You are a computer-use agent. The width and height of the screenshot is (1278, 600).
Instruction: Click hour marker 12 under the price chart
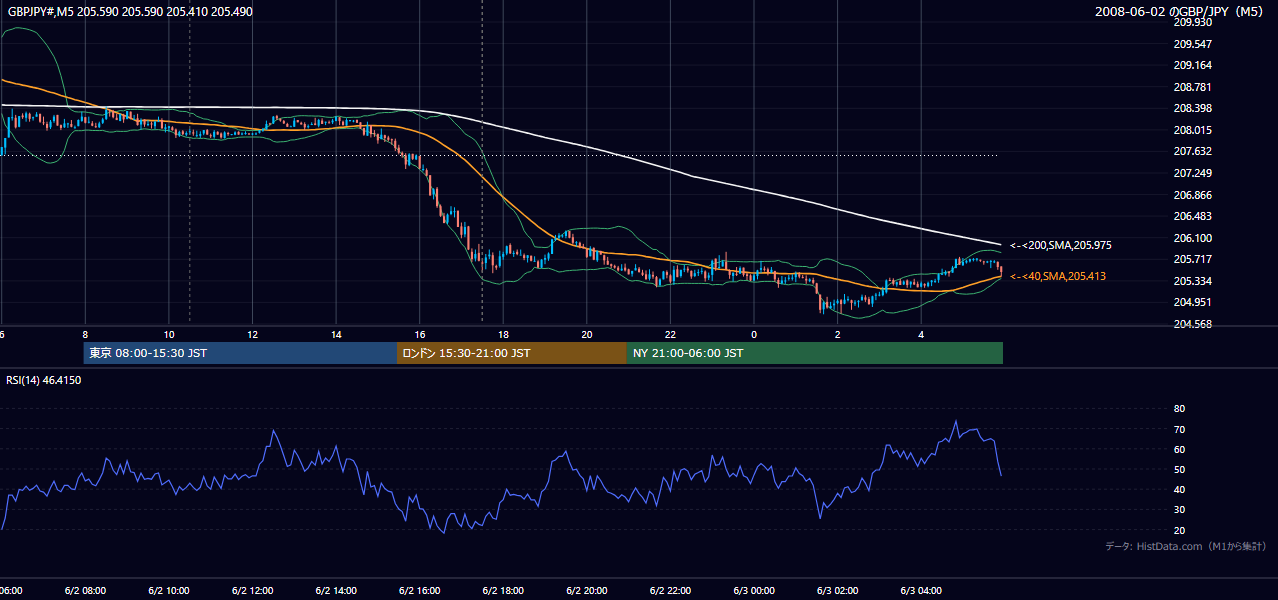[253, 335]
